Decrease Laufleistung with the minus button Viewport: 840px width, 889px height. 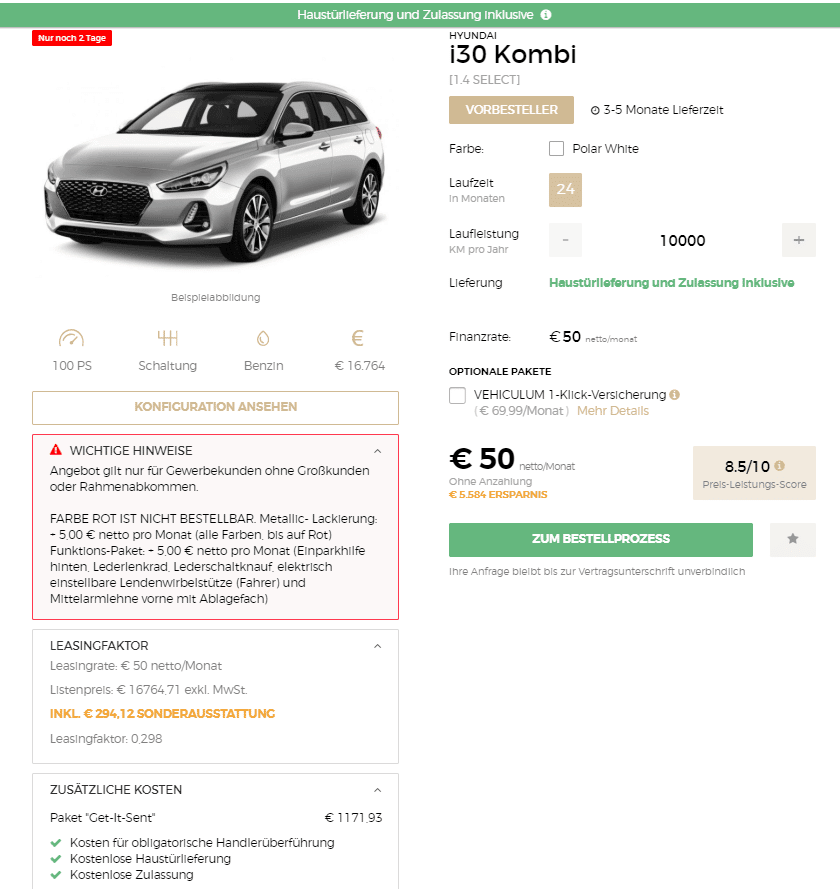pos(565,240)
